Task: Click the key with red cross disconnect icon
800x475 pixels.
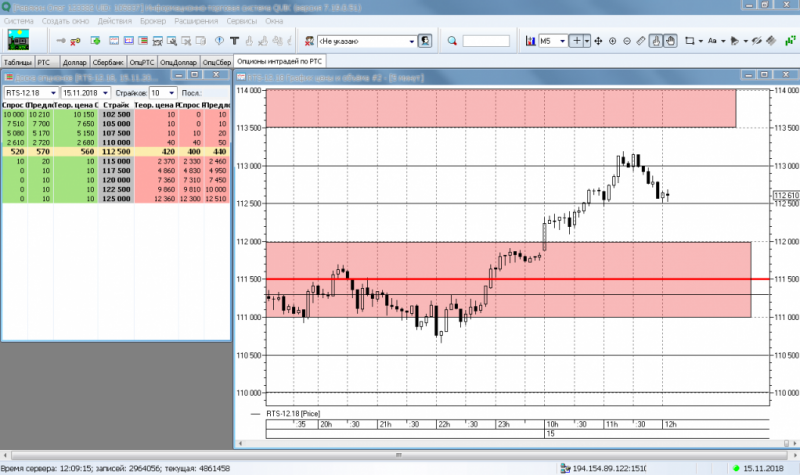Action: 76,41
